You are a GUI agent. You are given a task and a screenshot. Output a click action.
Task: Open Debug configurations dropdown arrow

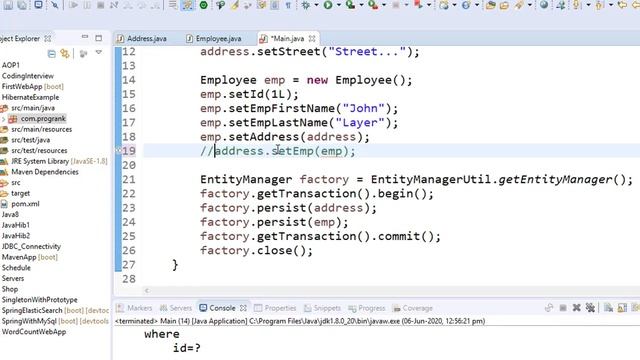(x=316, y=5)
